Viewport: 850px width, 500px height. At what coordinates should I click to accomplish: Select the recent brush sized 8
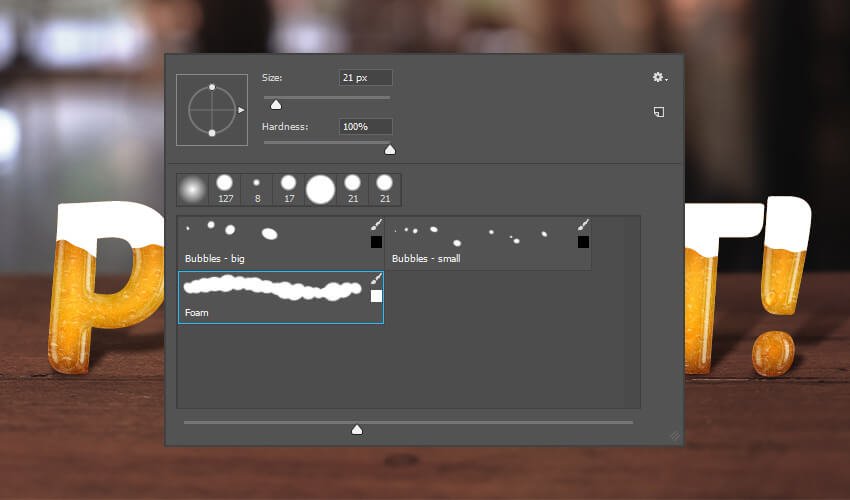257,190
